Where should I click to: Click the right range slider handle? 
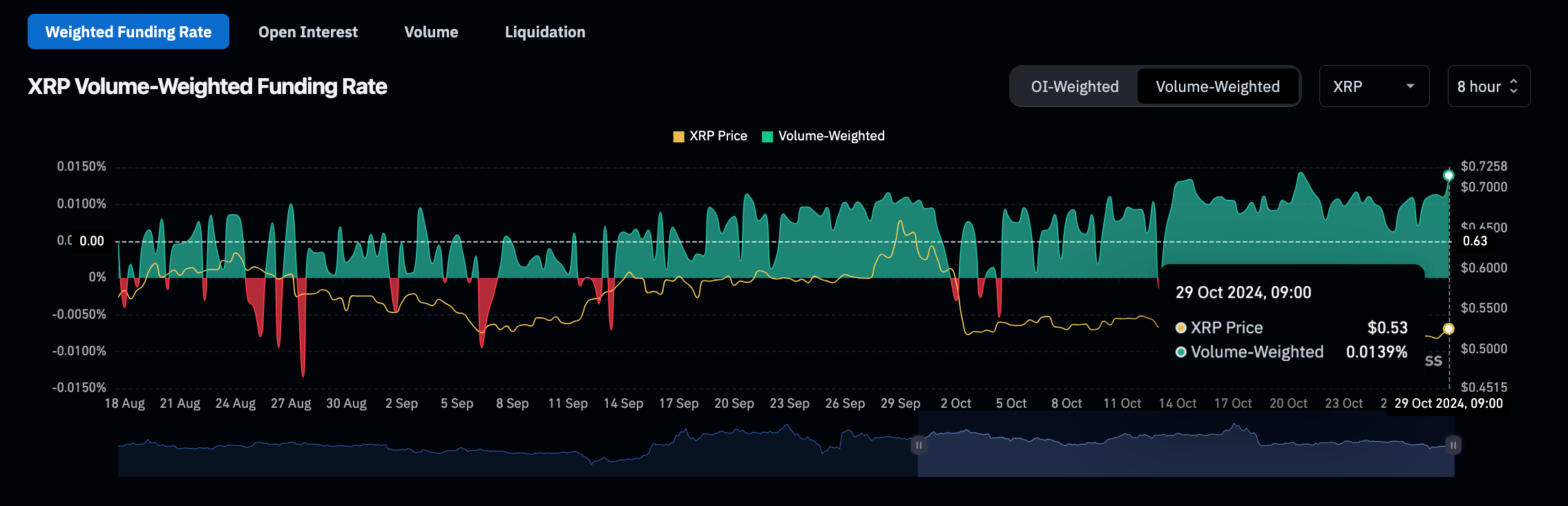coord(1453,445)
